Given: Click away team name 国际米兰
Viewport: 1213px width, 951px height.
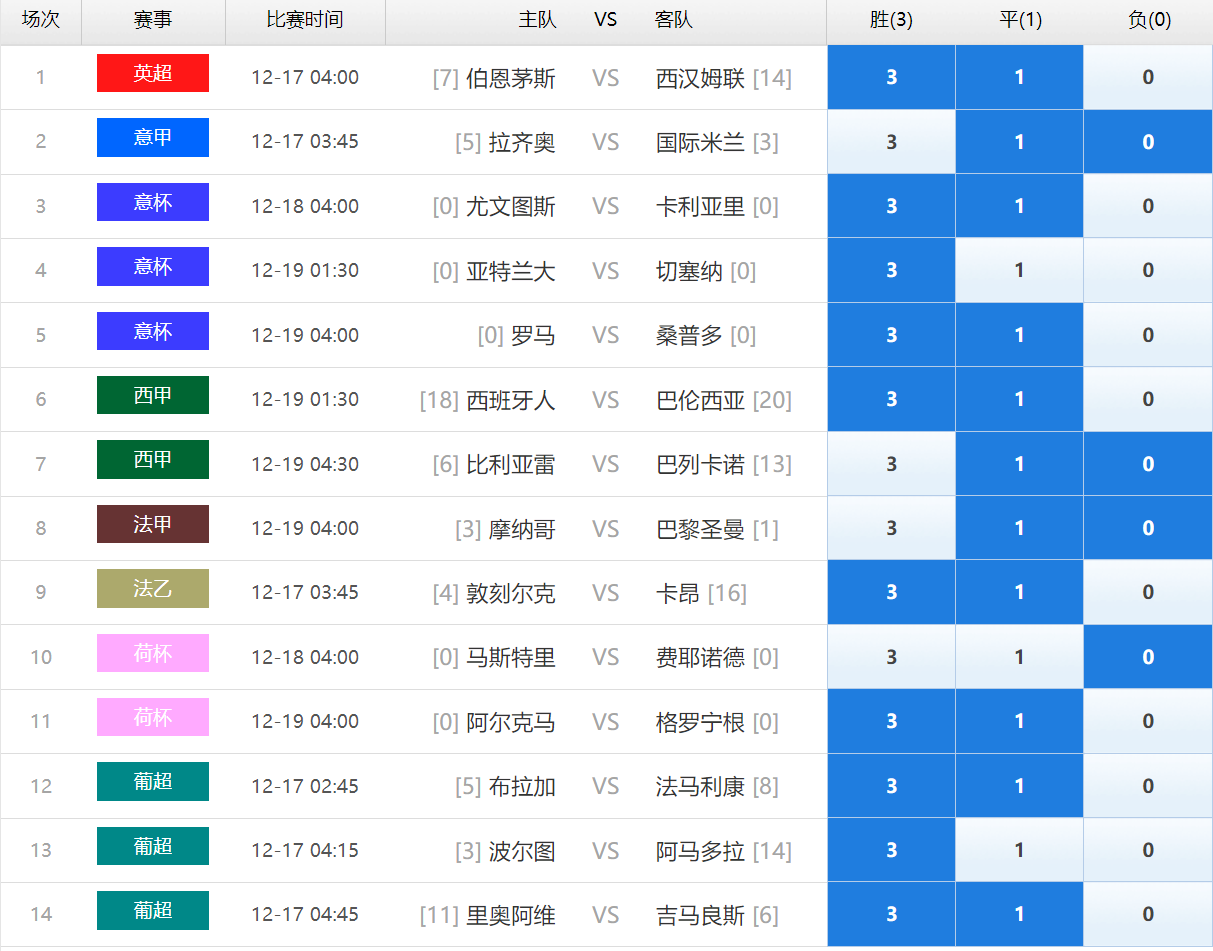Looking at the screenshot, I should (700, 143).
